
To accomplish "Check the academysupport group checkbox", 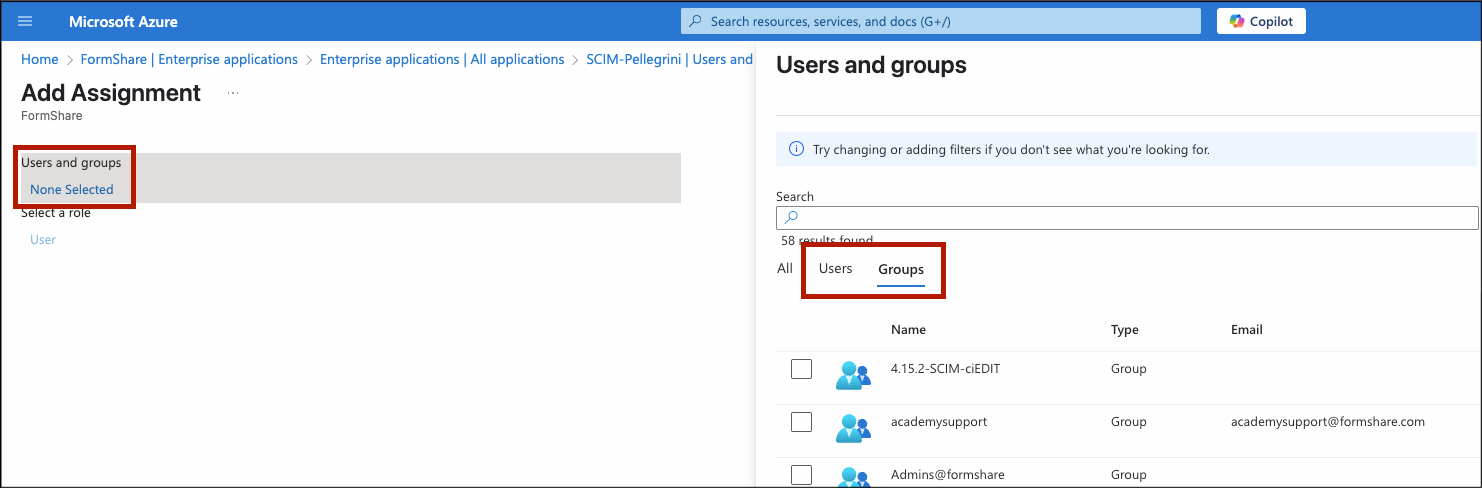I will 801,422.
